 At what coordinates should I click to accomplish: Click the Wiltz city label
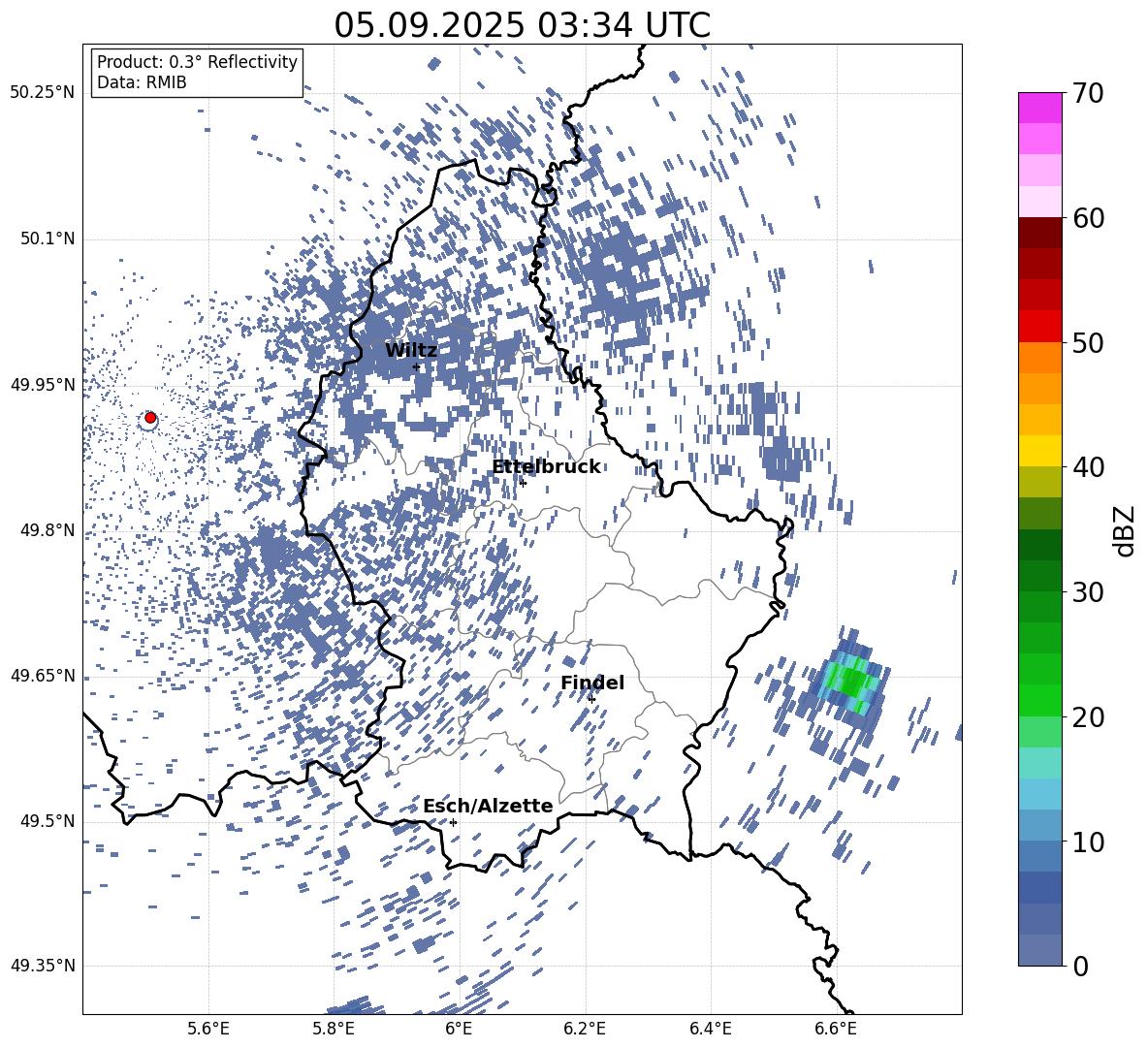click(x=411, y=350)
